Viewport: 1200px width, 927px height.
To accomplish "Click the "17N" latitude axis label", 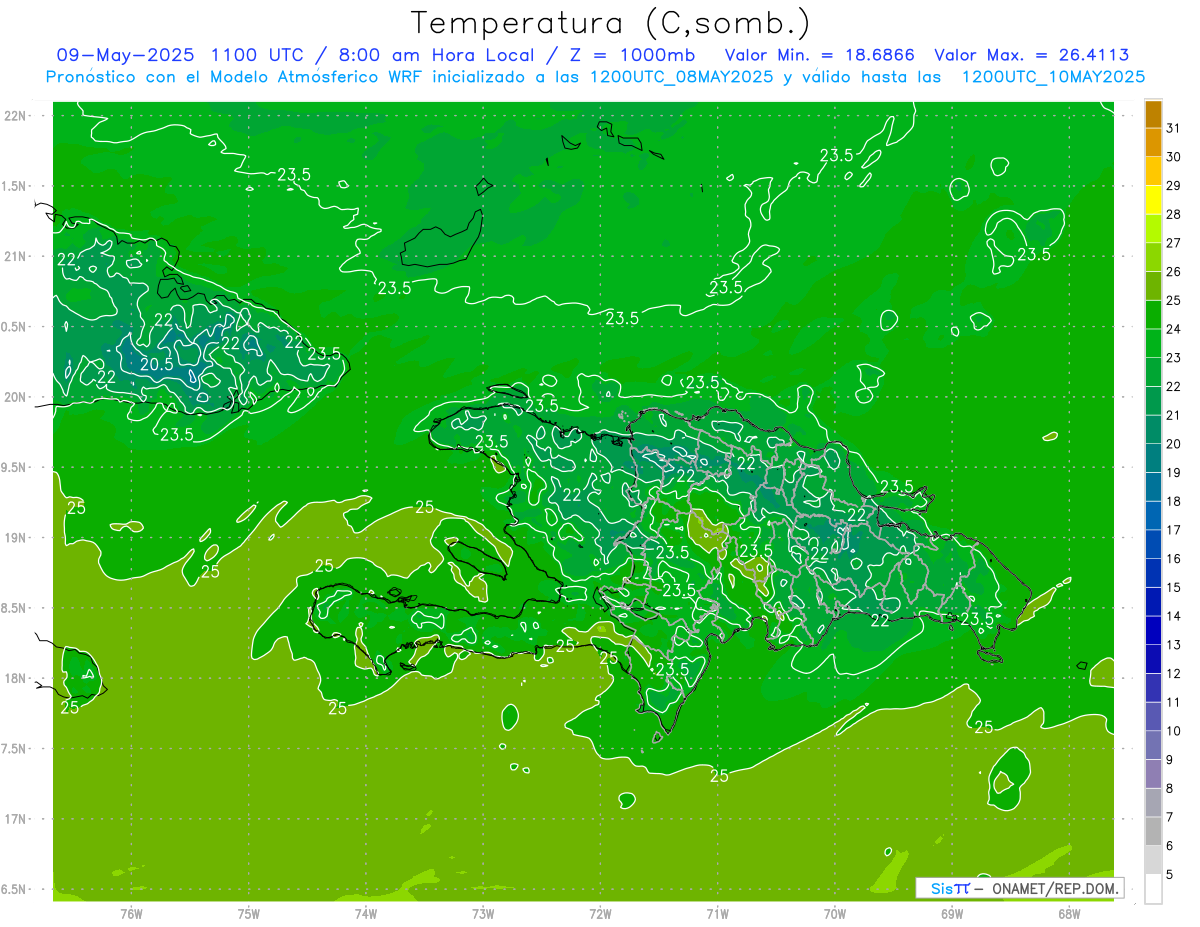I will 15,819.
